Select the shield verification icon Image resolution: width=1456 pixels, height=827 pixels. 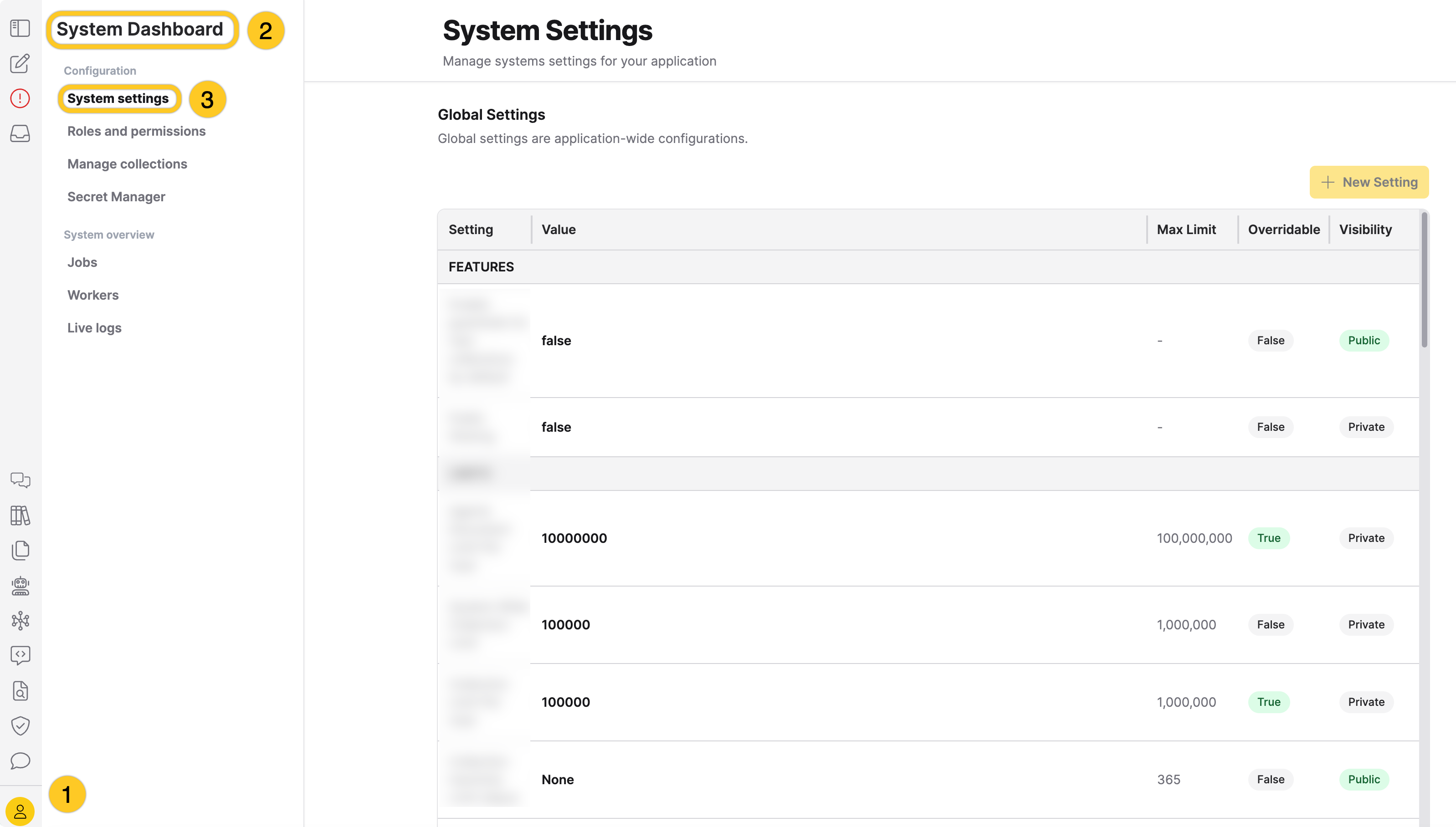coord(20,725)
